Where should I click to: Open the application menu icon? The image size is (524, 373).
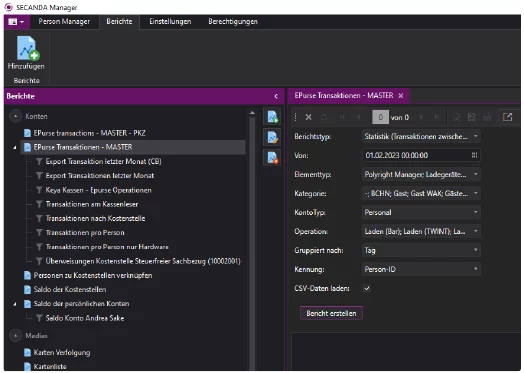16,22
